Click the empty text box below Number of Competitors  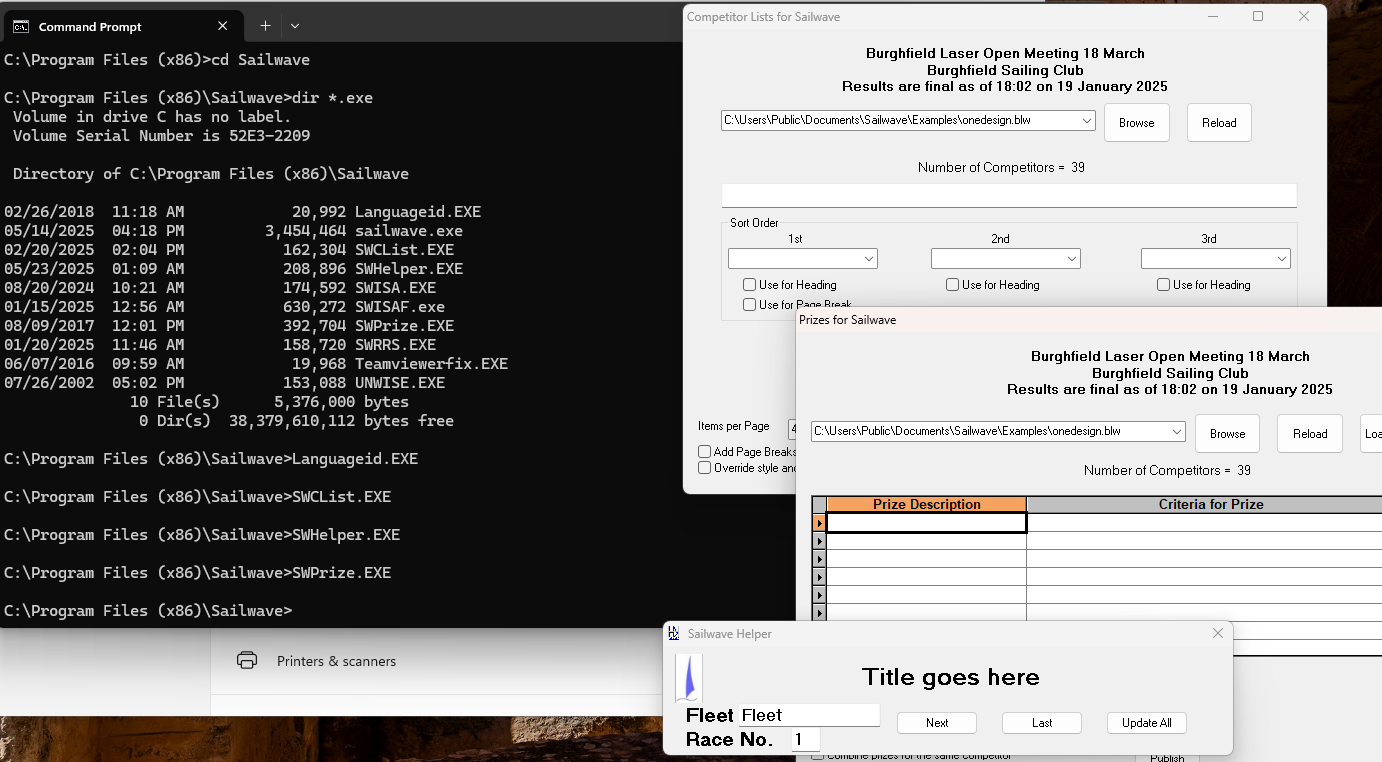tap(1009, 195)
